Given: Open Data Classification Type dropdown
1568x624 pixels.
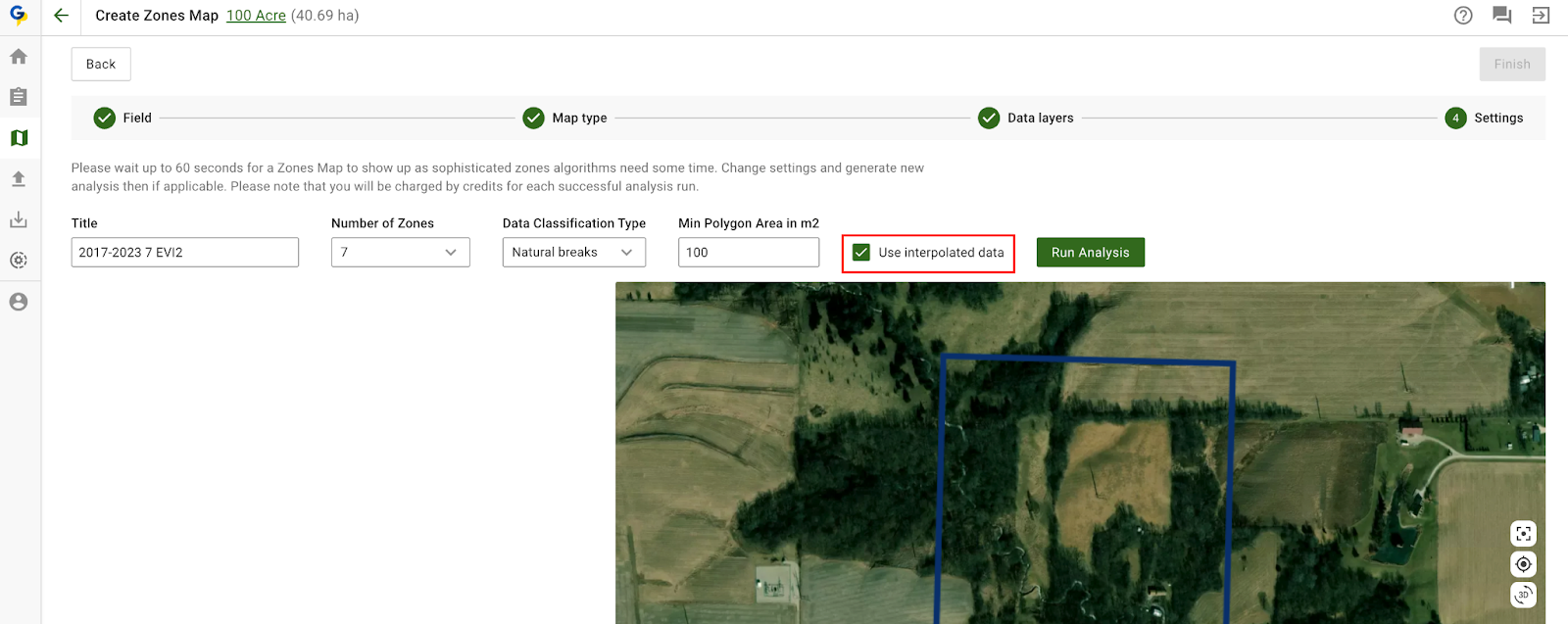Looking at the screenshot, I should point(573,253).
